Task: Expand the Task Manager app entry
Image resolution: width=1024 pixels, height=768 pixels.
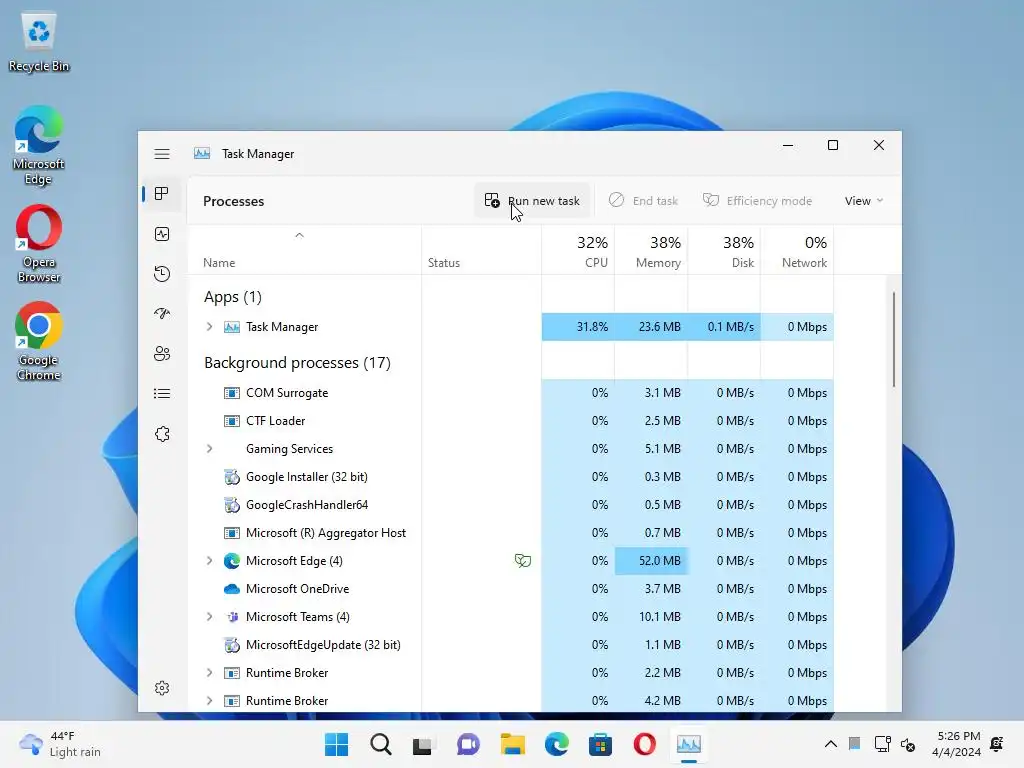Action: 209,327
